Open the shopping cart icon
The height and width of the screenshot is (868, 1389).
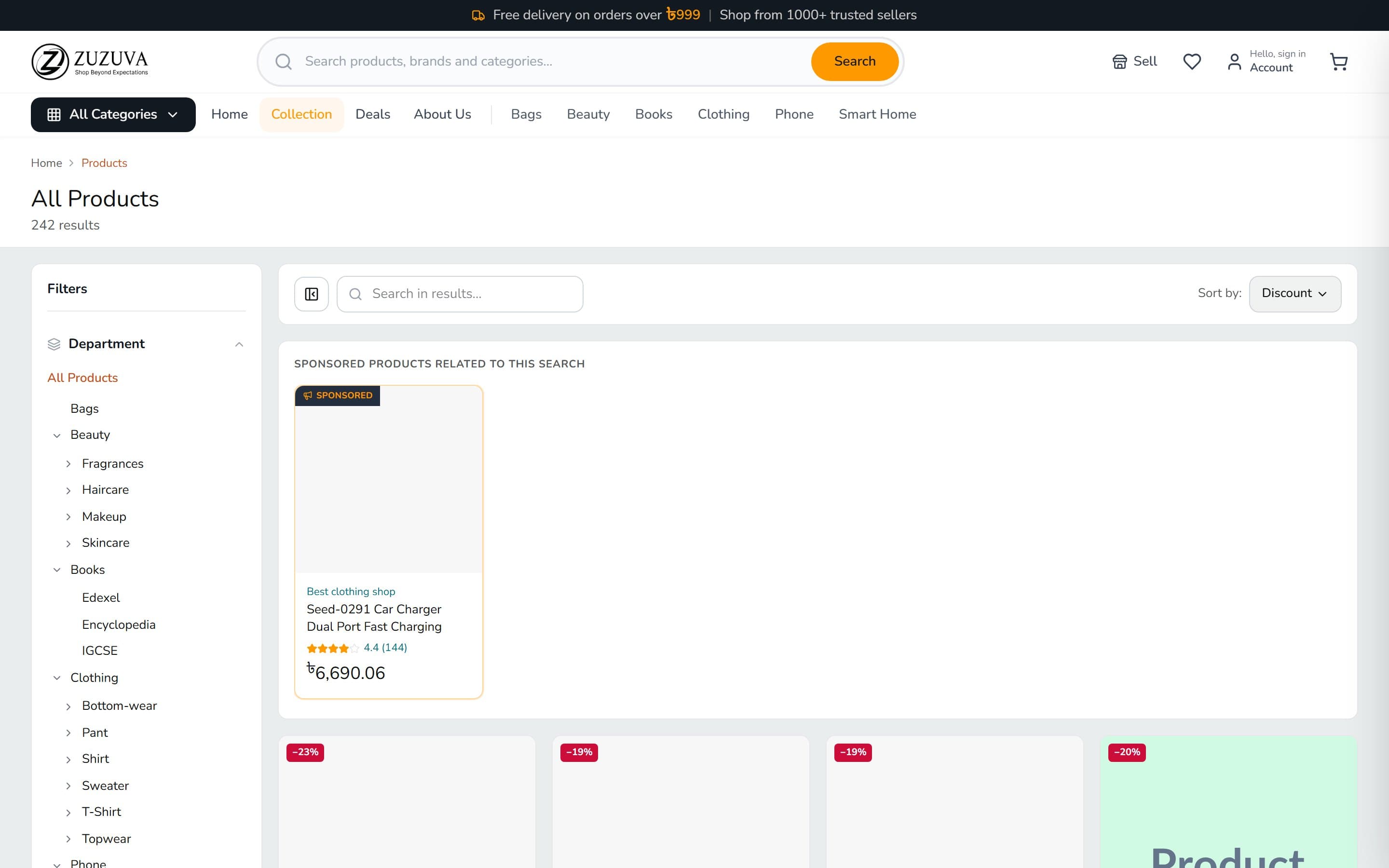(x=1338, y=61)
